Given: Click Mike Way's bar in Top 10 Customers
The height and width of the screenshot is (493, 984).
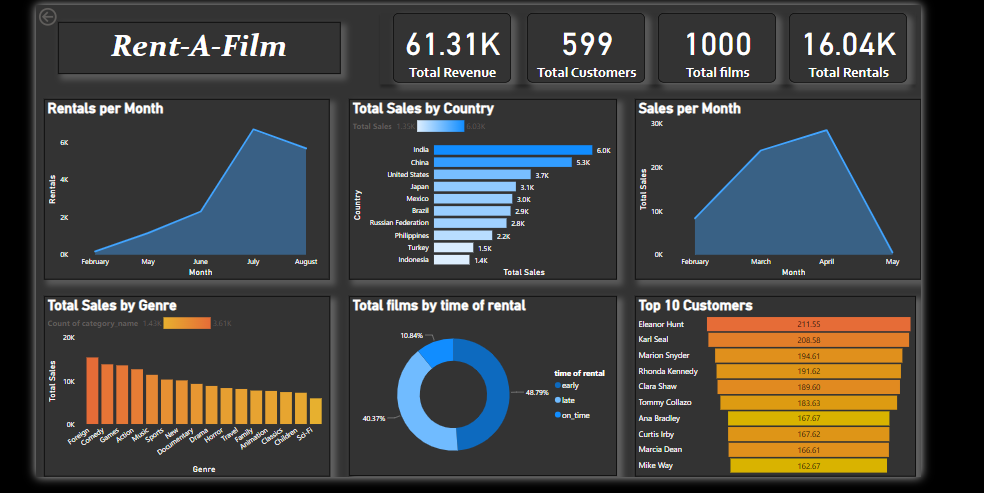Looking at the screenshot, I should click(x=808, y=466).
